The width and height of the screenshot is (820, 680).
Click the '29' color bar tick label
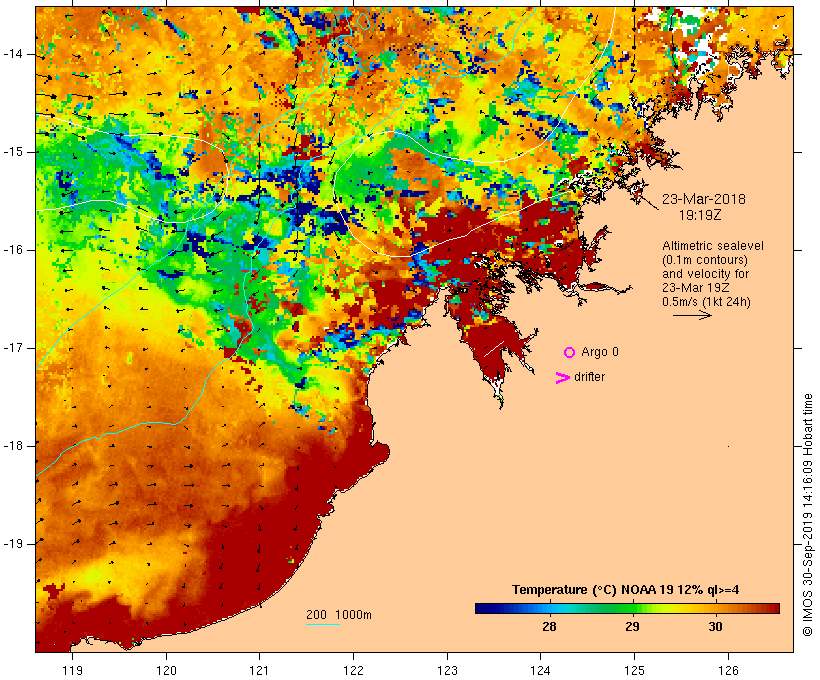632,626
